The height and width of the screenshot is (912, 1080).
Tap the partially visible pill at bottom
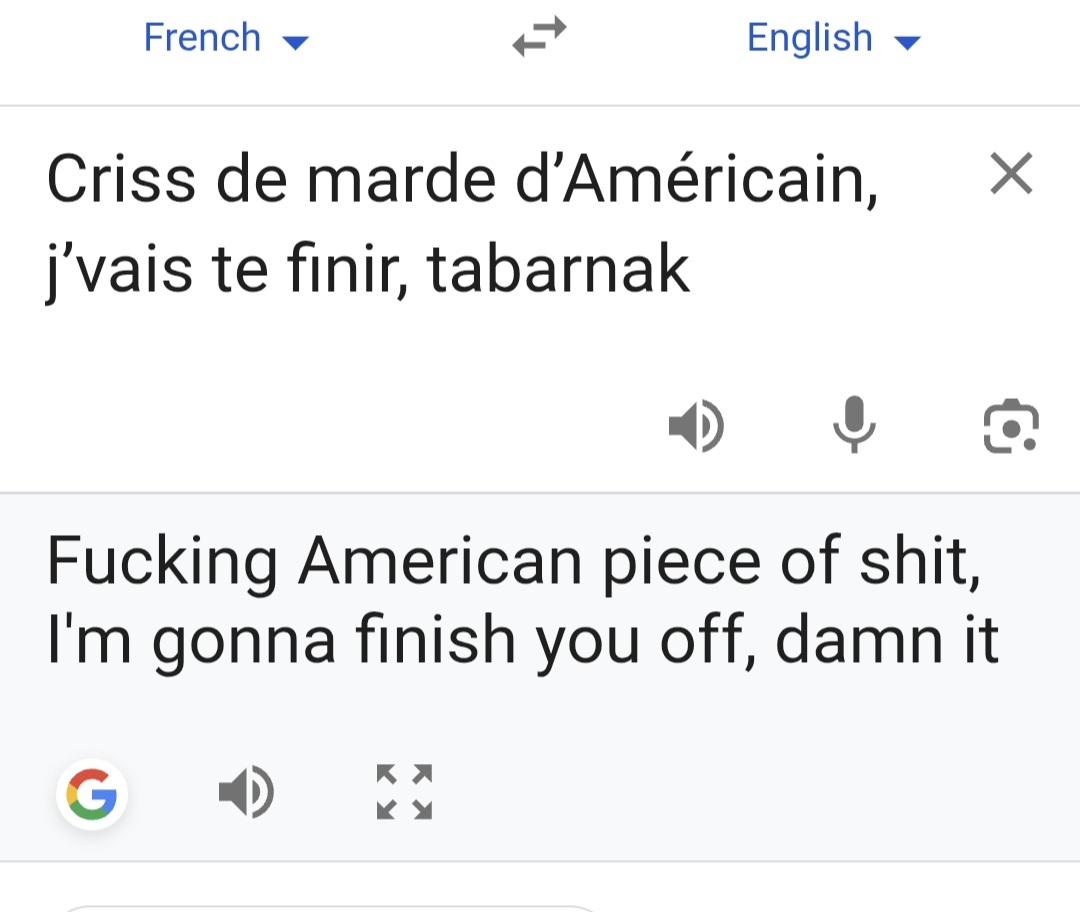click(330, 908)
